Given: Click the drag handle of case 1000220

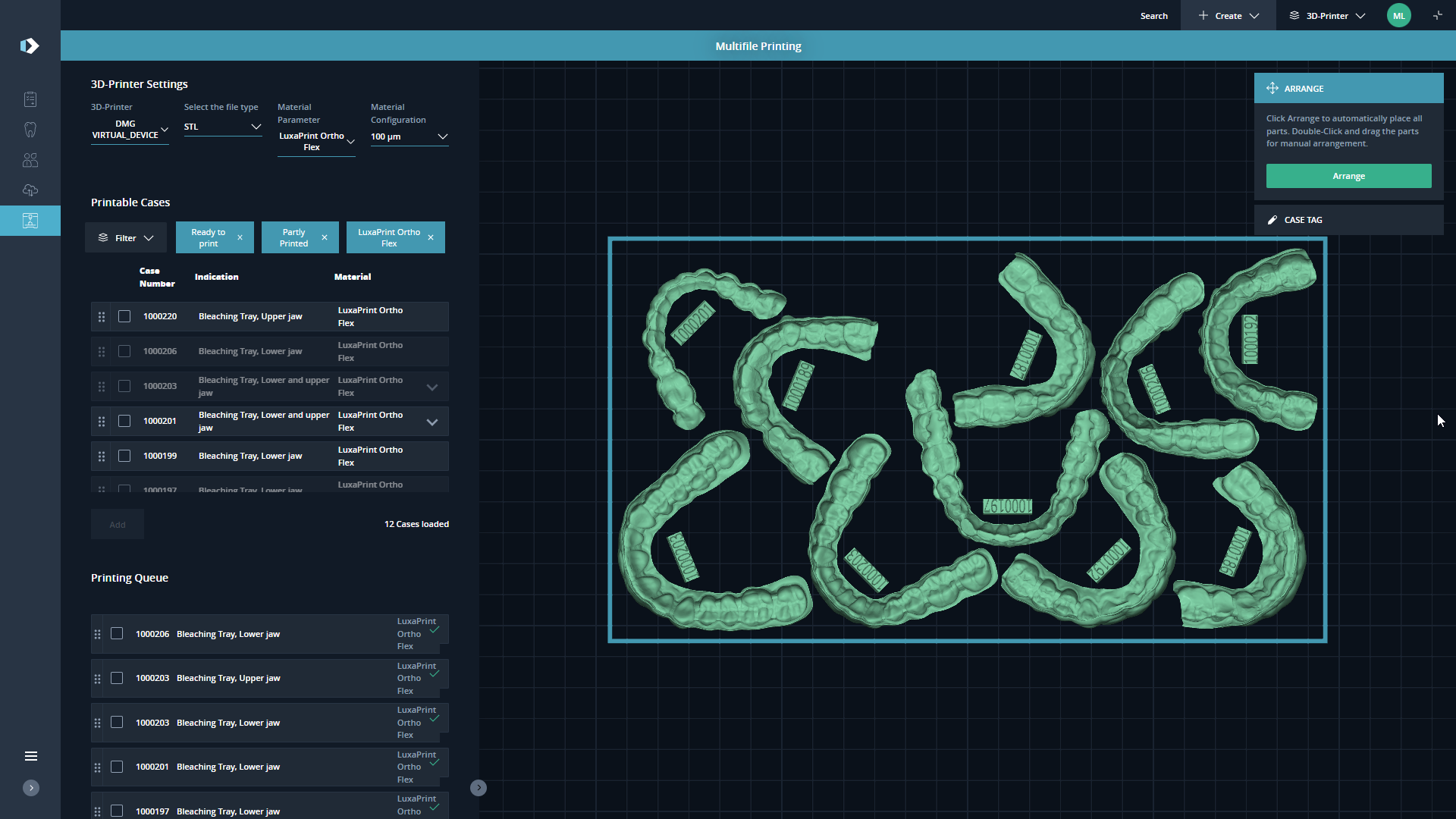Looking at the screenshot, I should pyautogui.click(x=102, y=317).
